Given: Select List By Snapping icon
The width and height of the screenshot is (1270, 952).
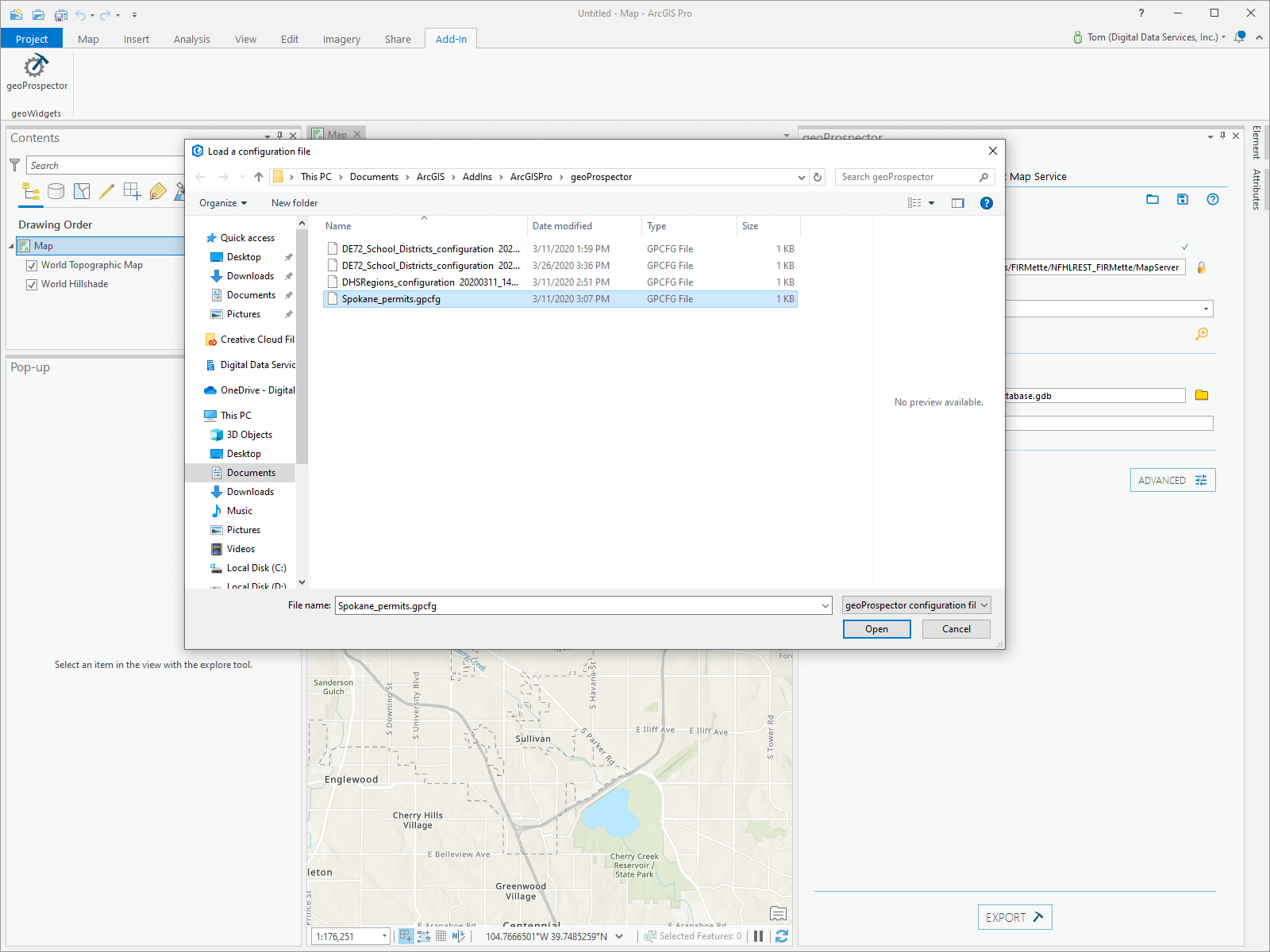Looking at the screenshot, I should (x=133, y=191).
